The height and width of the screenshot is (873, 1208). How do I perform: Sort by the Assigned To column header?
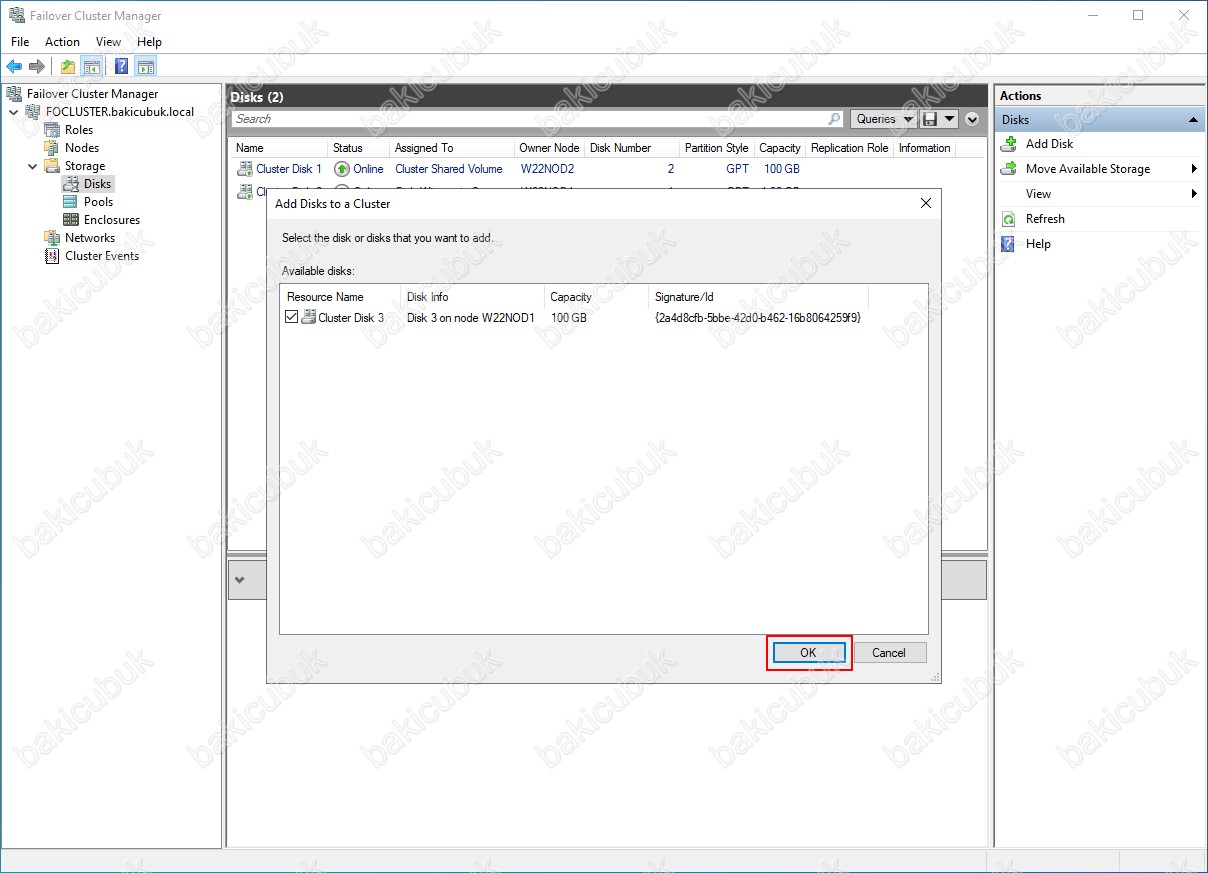pyautogui.click(x=451, y=148)
